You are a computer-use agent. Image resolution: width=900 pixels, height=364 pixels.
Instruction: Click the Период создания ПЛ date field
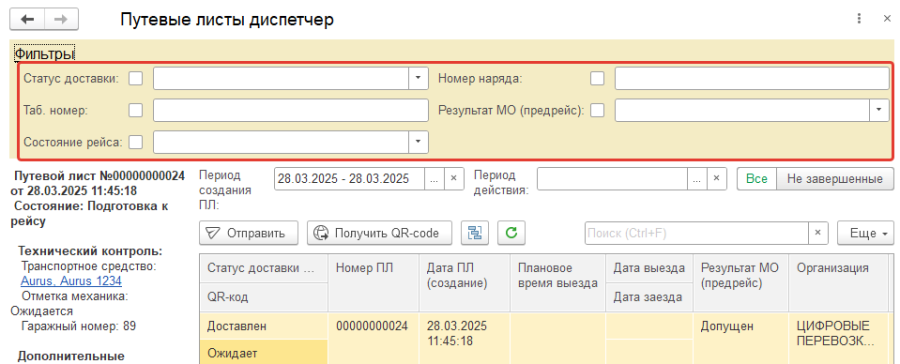point(350,179)
